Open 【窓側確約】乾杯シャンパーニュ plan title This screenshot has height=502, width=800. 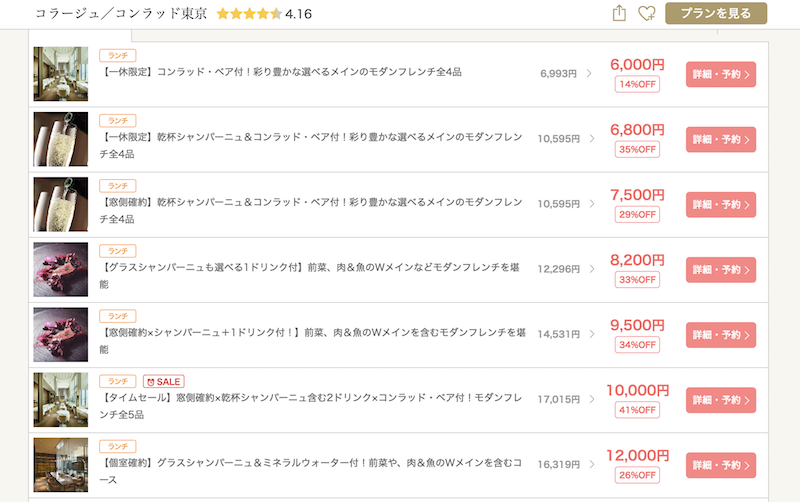point(311,211)
